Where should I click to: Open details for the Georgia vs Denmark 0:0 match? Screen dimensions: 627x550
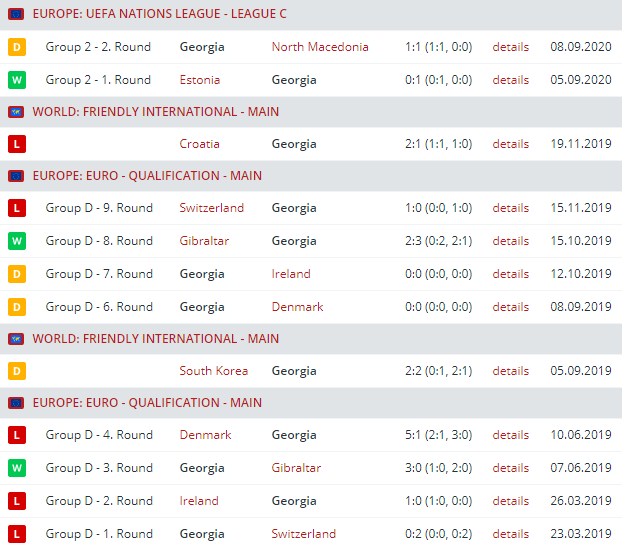pyautogui.click(x=510, y=307)
